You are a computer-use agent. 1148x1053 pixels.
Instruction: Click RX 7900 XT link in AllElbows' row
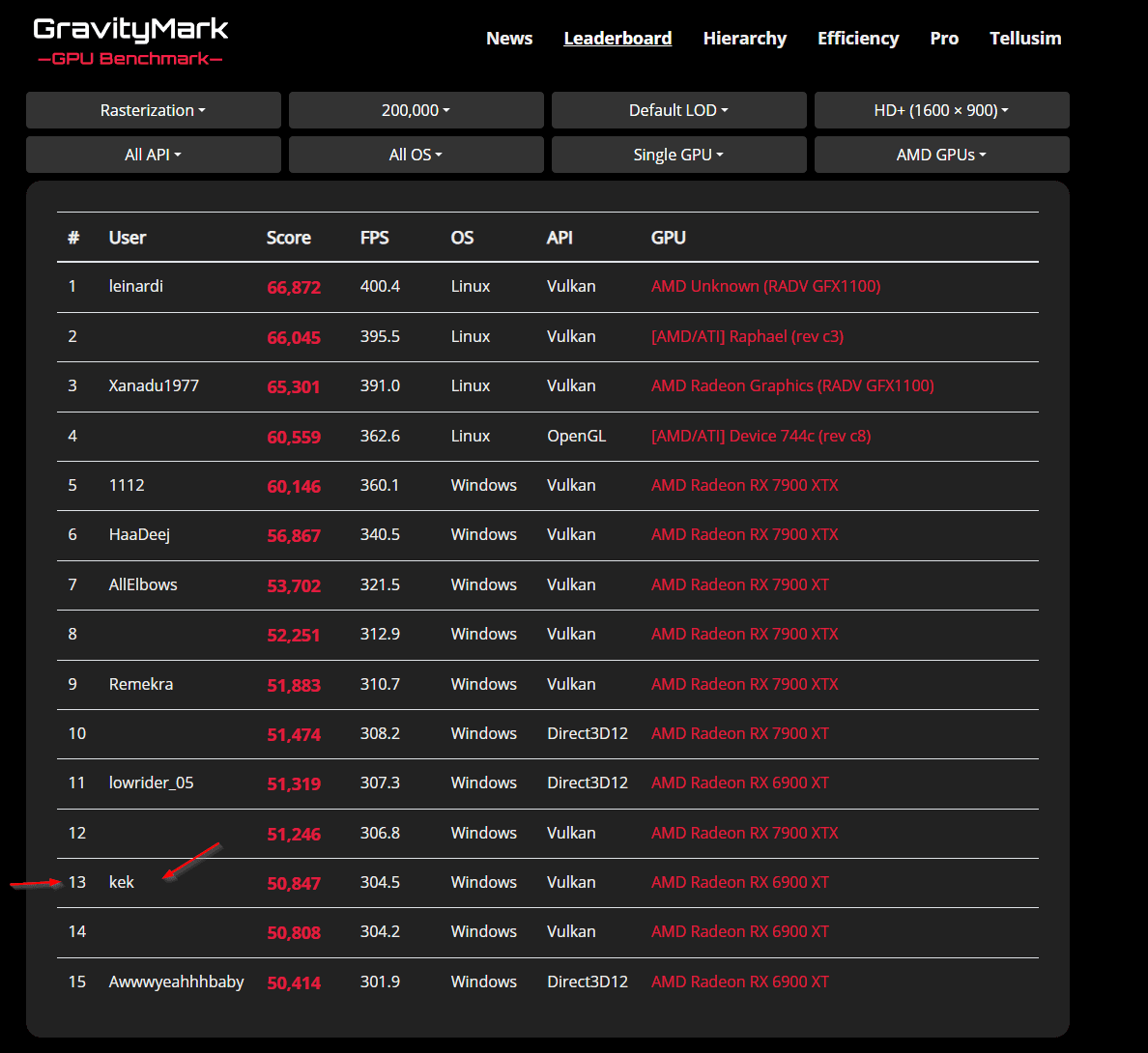[740, 584]
